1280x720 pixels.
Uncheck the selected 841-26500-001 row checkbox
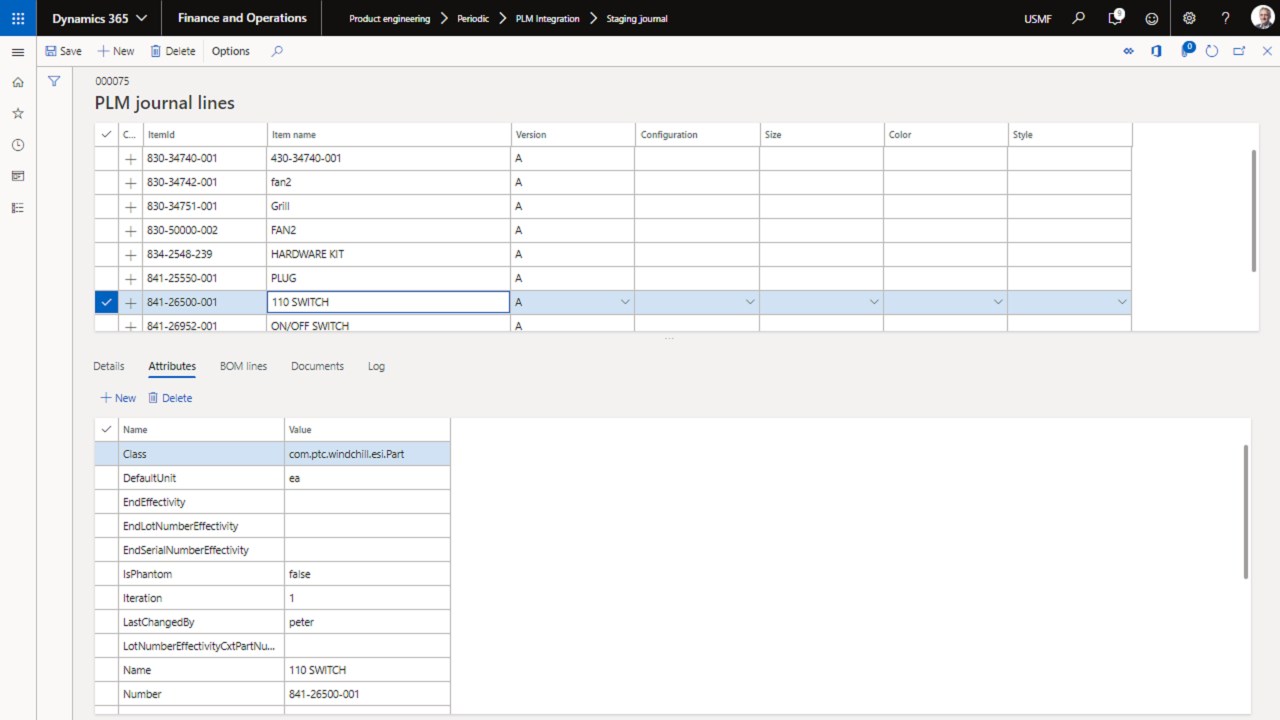pos(106,302)
